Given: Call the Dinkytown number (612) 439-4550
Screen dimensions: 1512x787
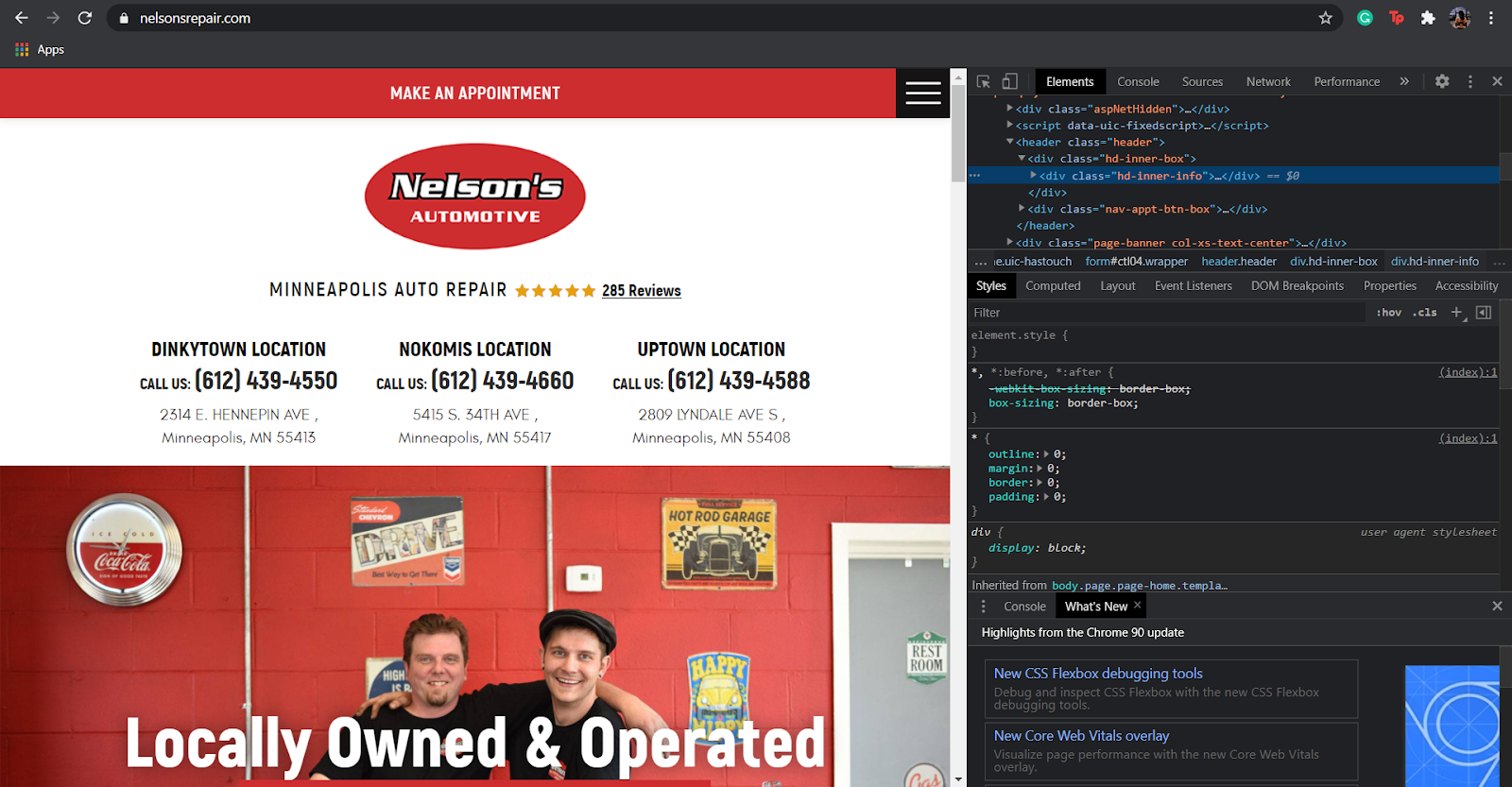Looking at the screenshot, I should tap(266, 381).
